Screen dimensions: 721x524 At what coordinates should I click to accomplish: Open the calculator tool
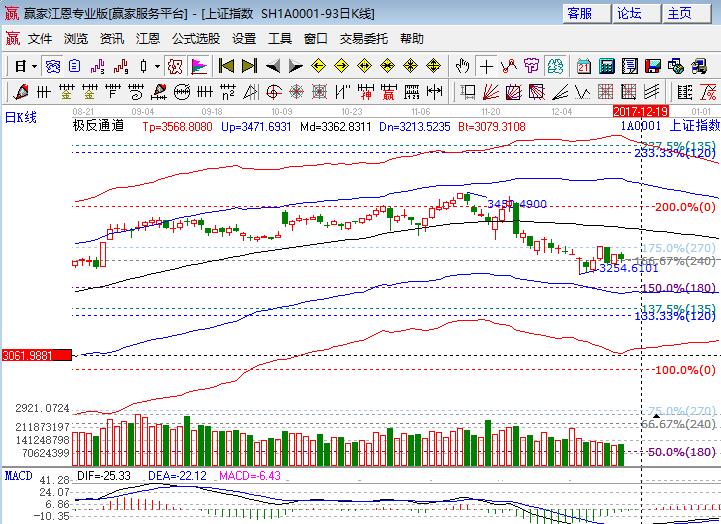click(x=606, y=67)
